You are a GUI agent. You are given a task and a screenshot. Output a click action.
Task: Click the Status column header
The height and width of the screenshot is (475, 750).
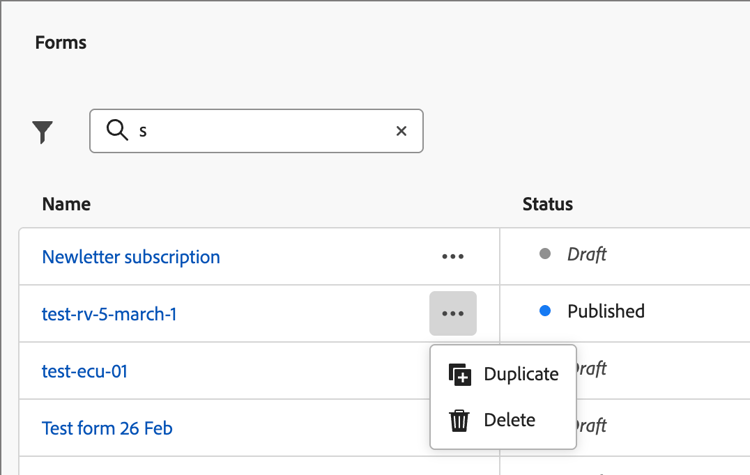pos(547,204)
